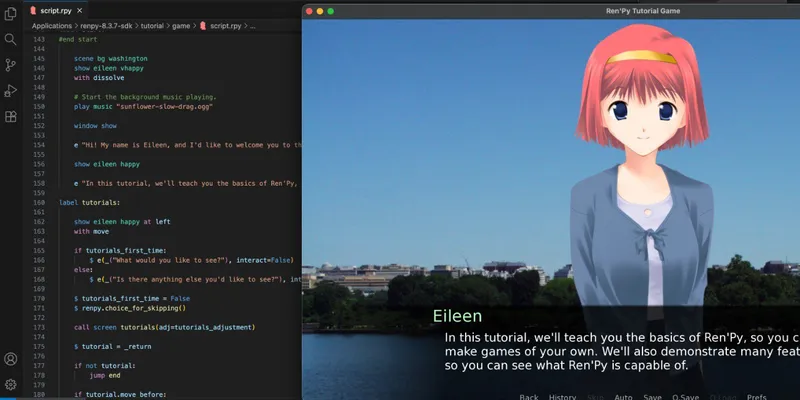The width and height of the screenshot is (800, 400).
Task: Open Prefs in the game quick menu
Action: coord(757,397)
